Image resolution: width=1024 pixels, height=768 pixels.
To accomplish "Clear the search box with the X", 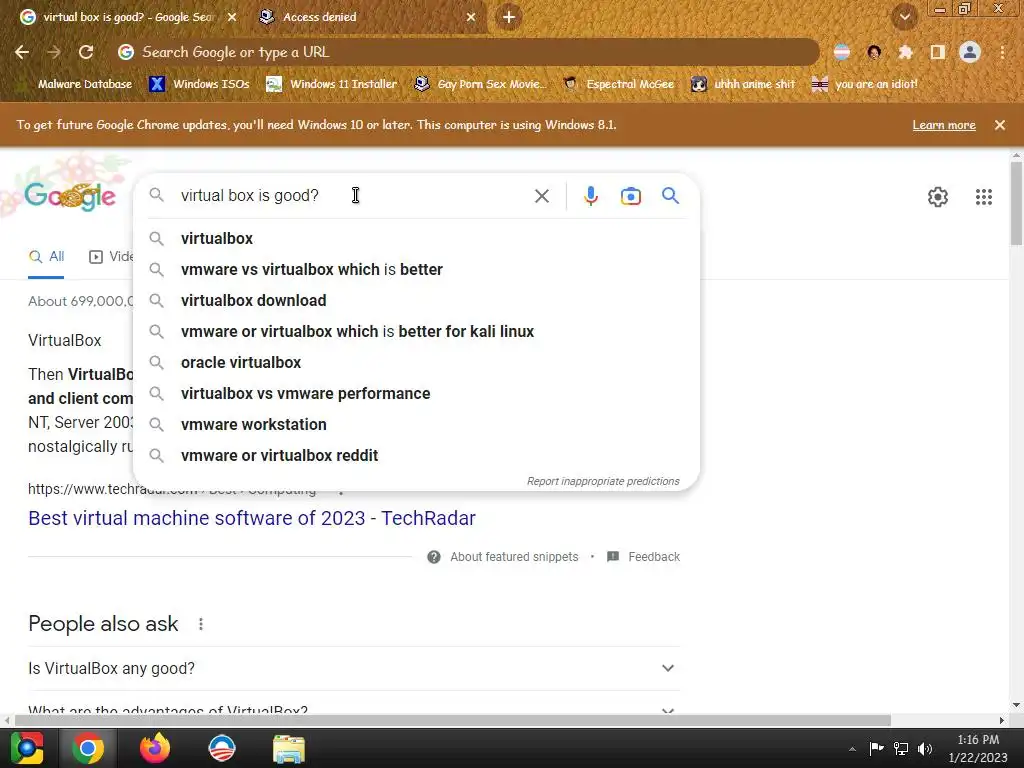I will 541,196.
